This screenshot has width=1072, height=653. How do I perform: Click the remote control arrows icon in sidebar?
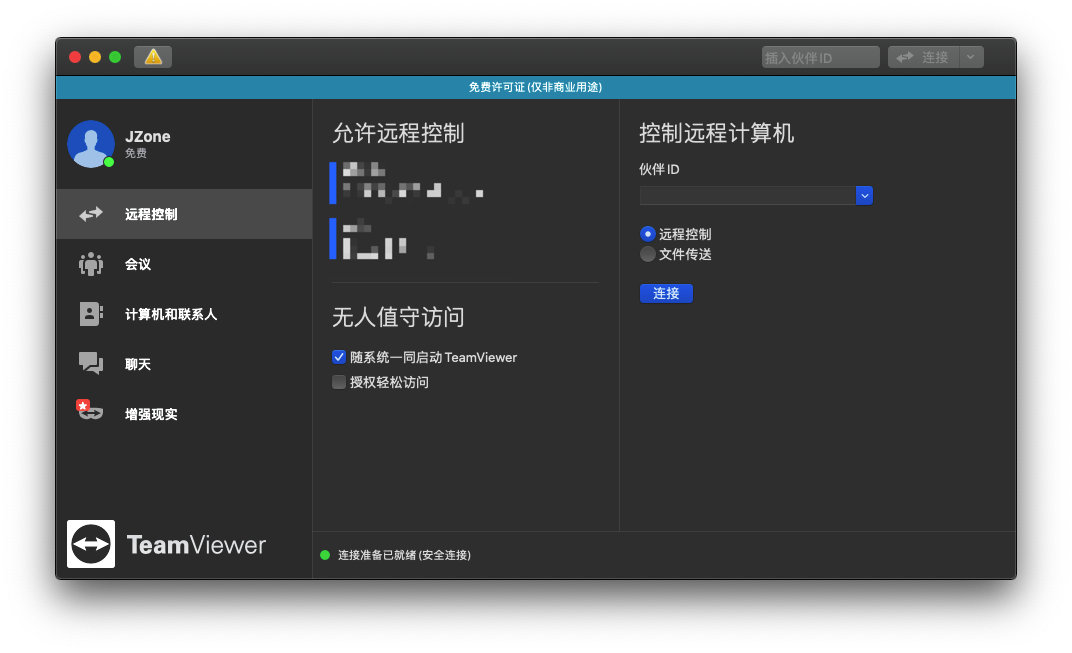click(x=90, y=214)
